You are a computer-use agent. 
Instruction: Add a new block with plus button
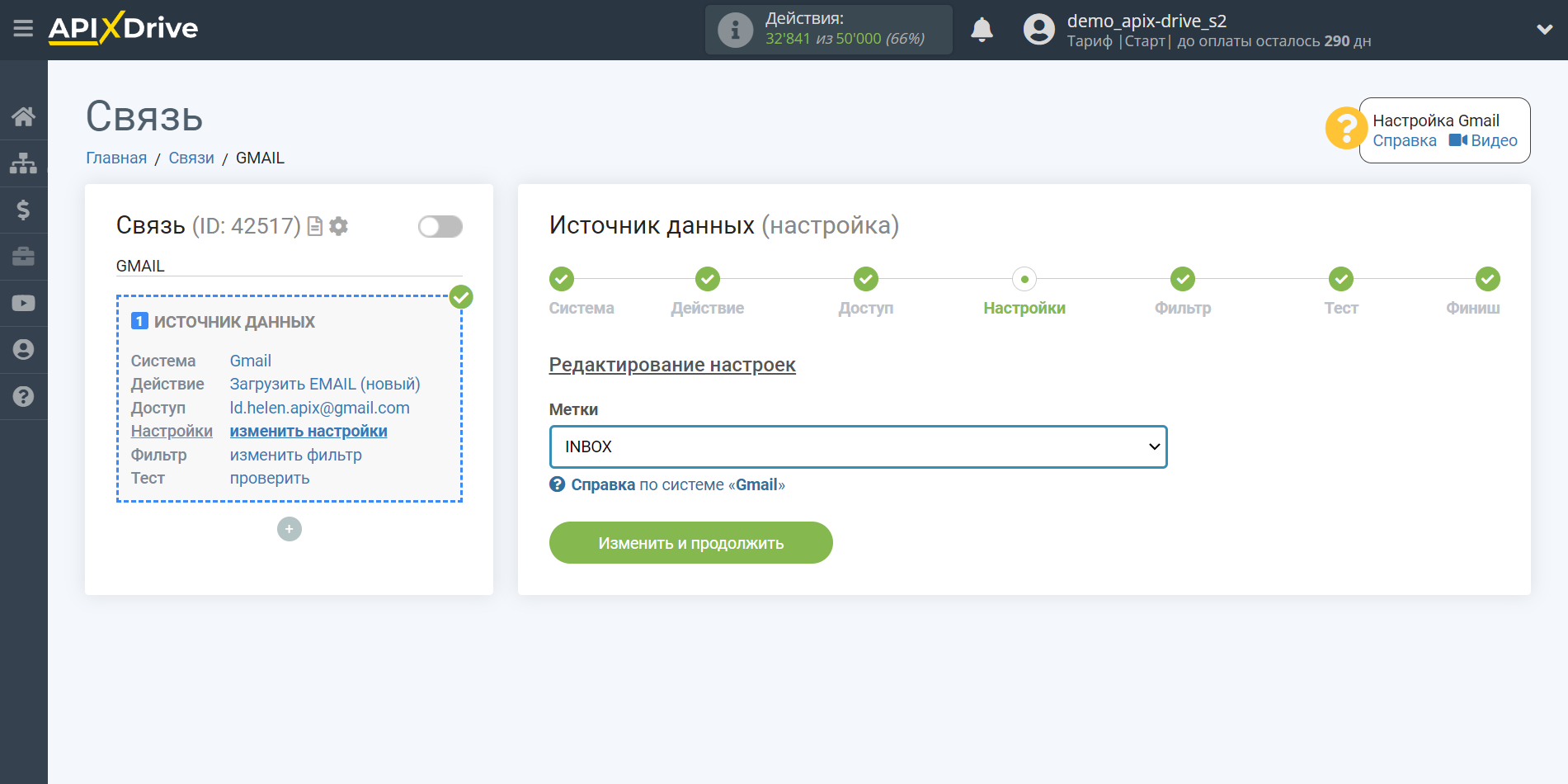tap(290, 529)
